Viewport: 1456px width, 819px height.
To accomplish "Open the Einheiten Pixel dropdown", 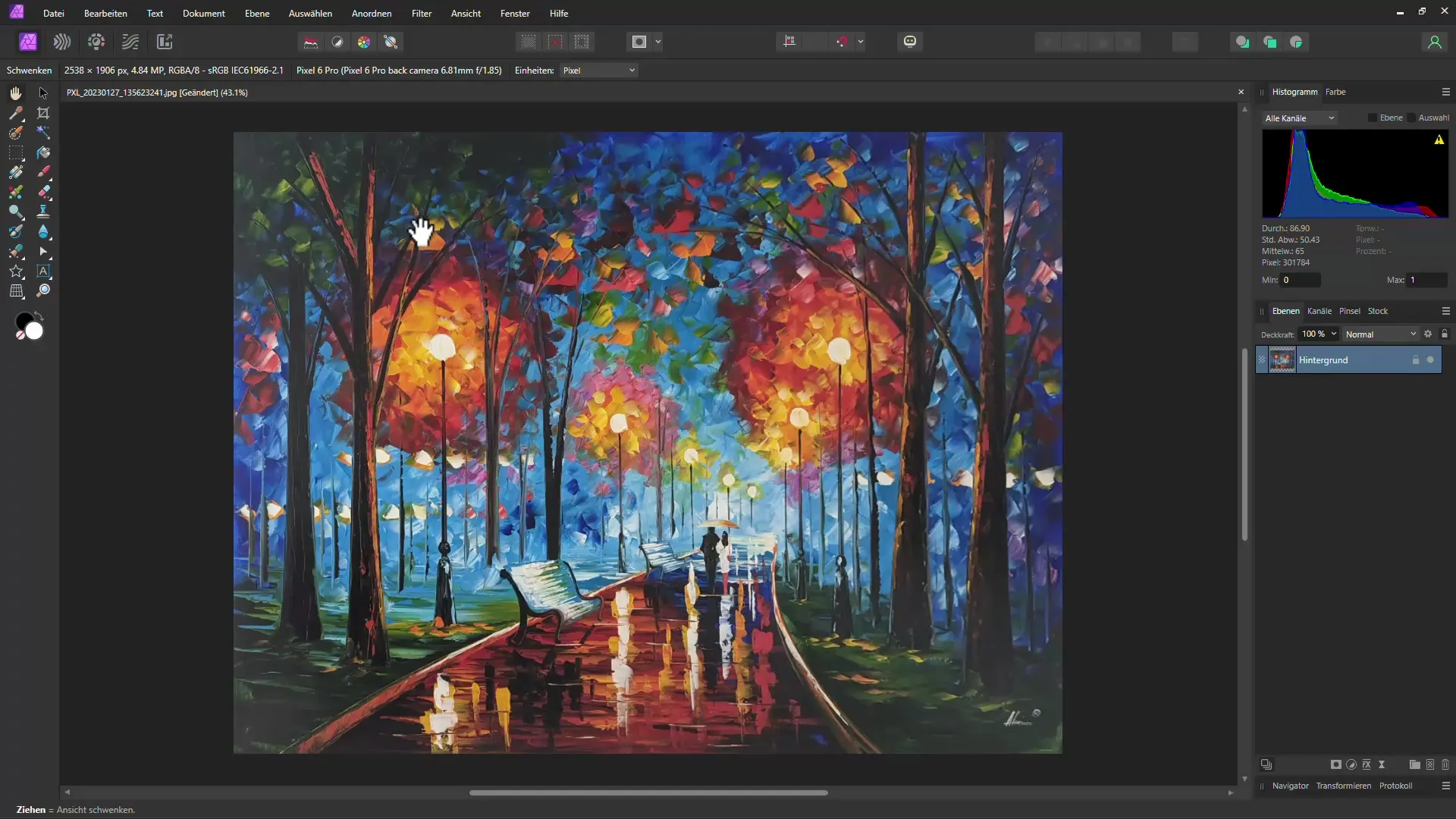I will (599, 71).
